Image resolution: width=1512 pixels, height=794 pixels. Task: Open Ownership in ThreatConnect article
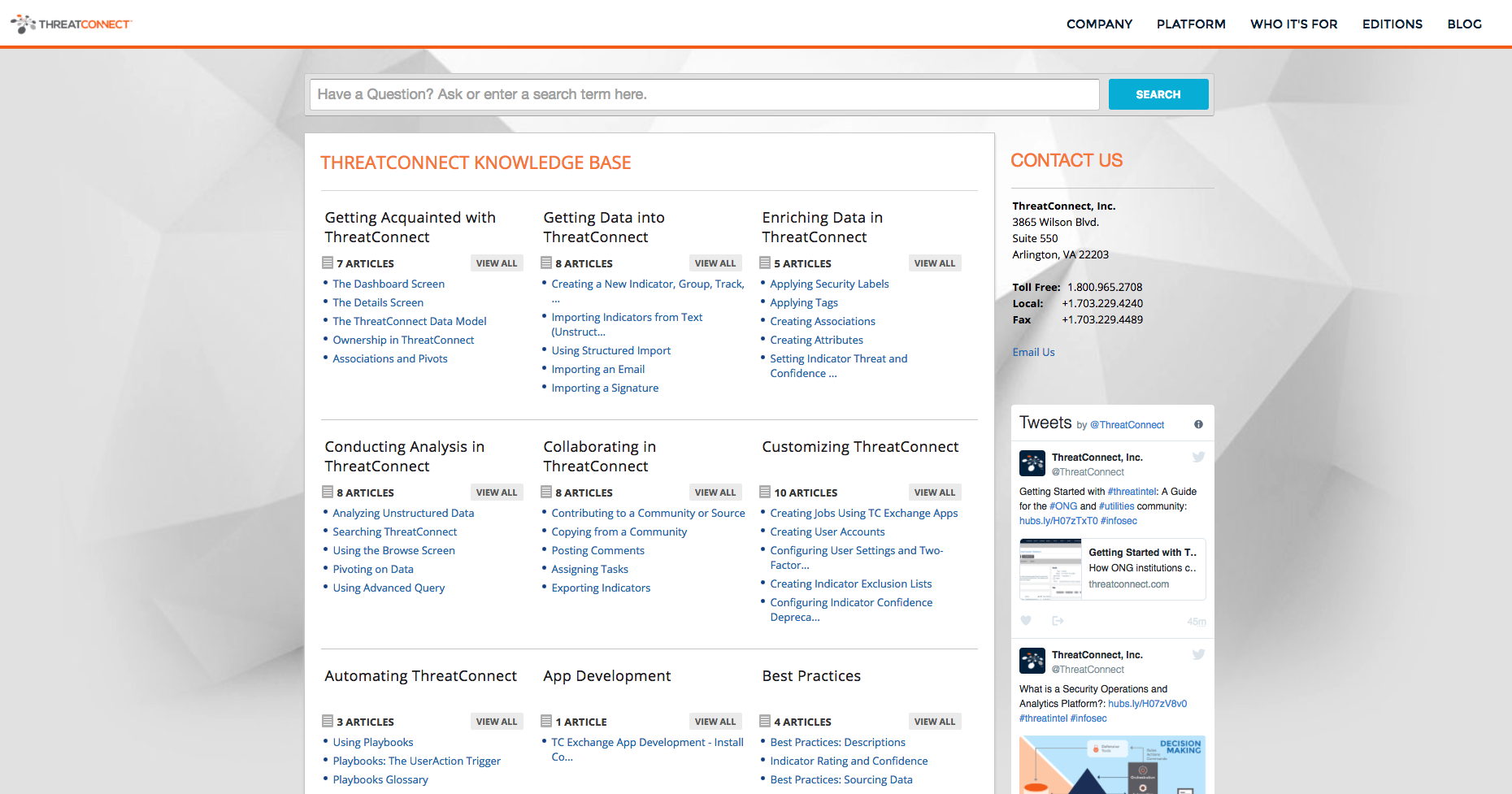pyautogui.click(x=403, y=340)
